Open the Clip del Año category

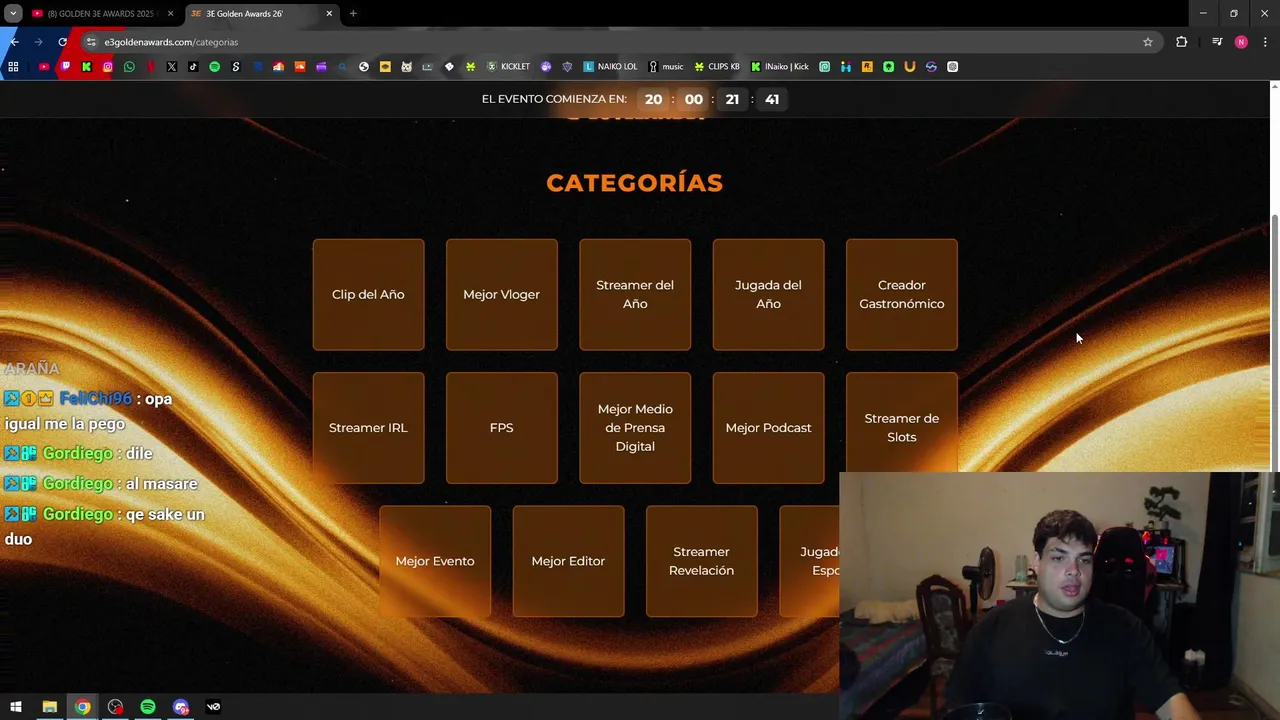[x=368, y=294]
